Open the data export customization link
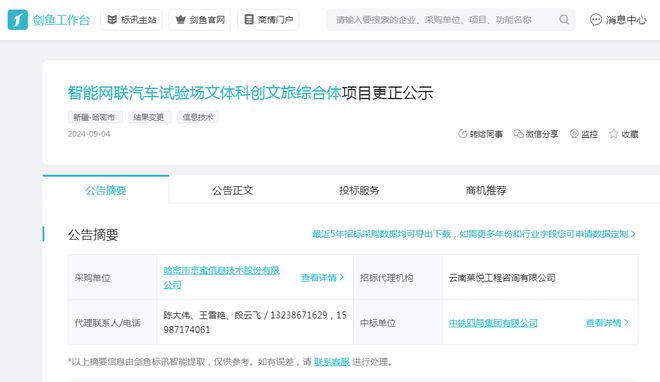 [474, 234]
